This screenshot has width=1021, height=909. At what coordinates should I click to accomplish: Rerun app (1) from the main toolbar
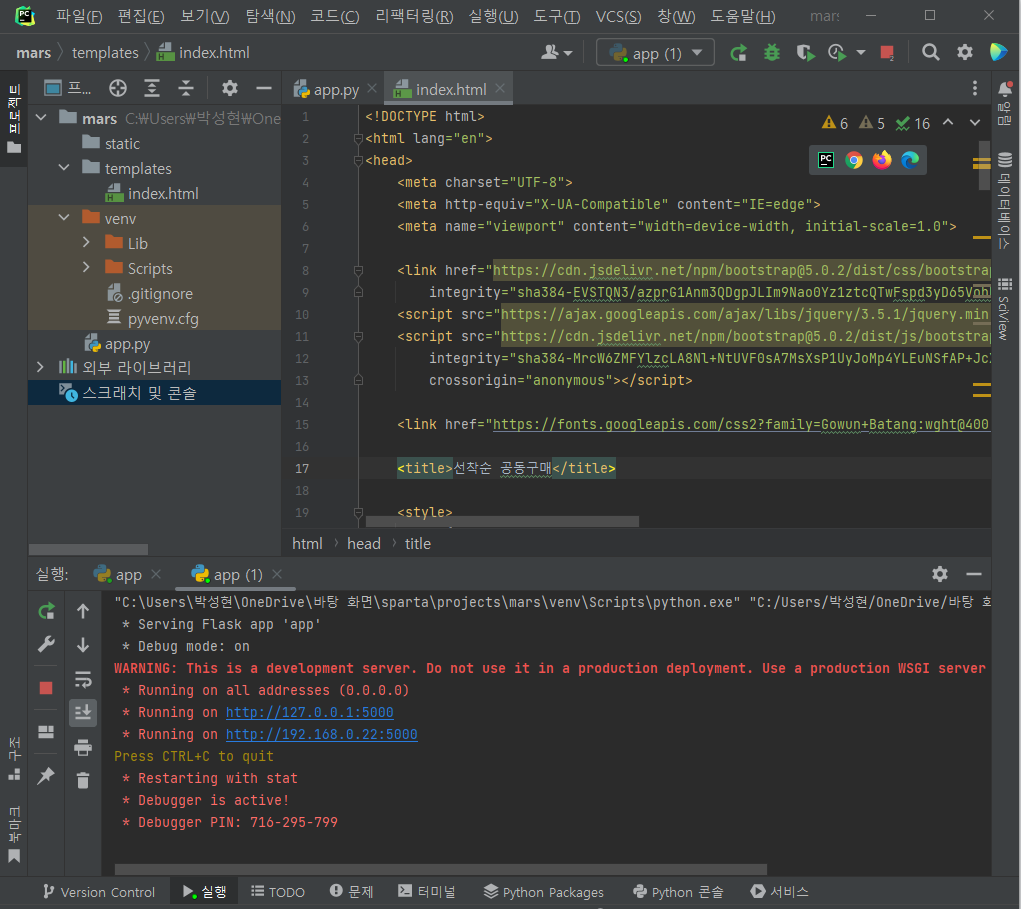738,53
